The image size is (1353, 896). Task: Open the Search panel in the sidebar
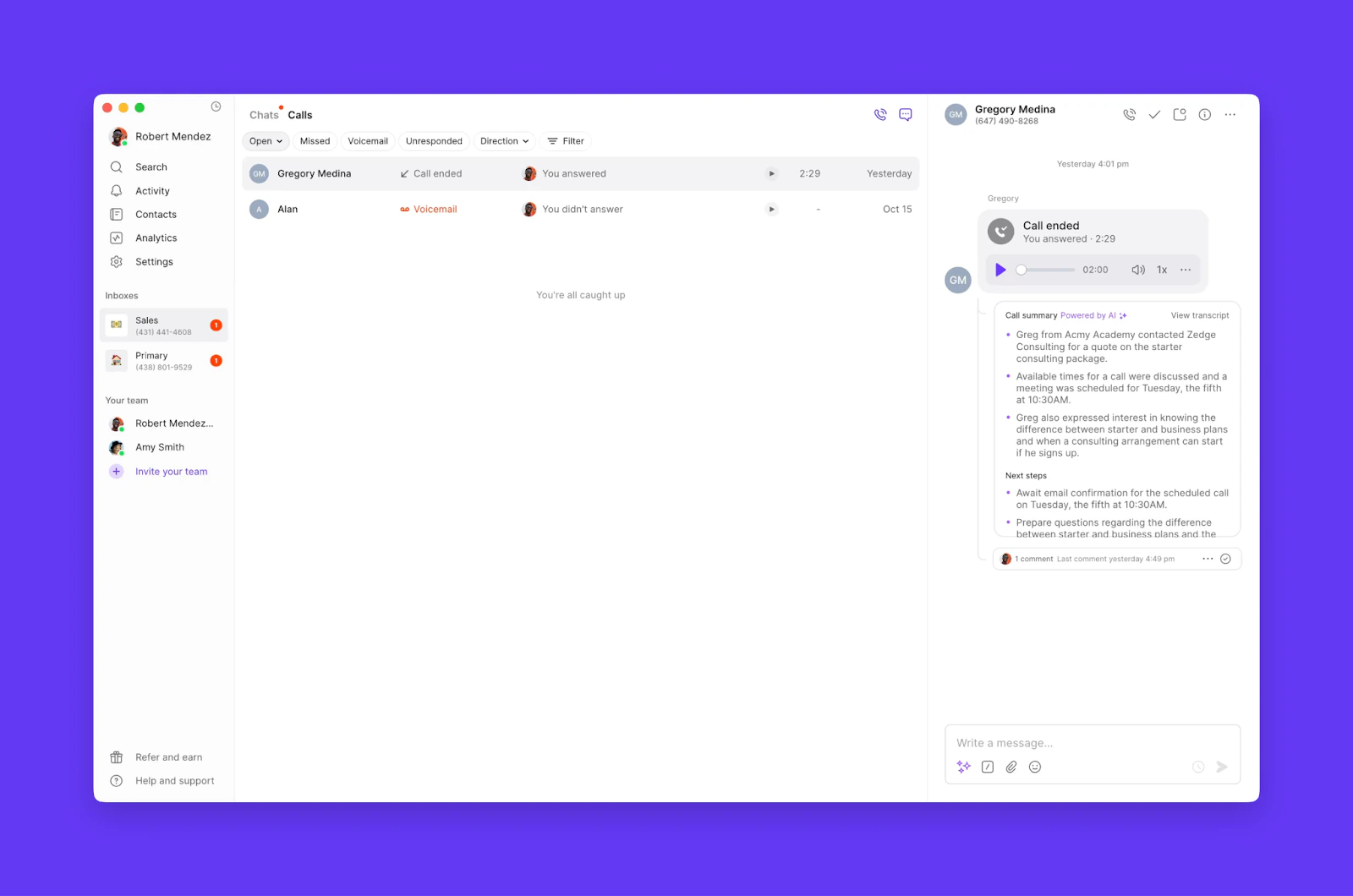153,167
